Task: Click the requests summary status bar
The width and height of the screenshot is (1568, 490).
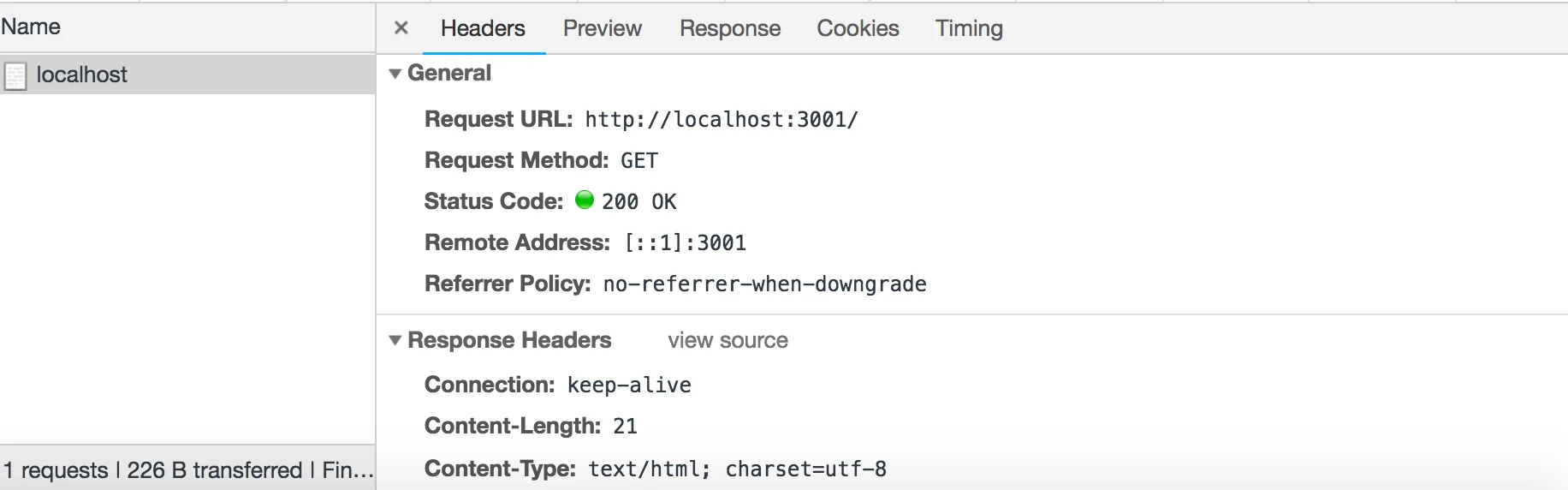Action: (x=187, y=469)
